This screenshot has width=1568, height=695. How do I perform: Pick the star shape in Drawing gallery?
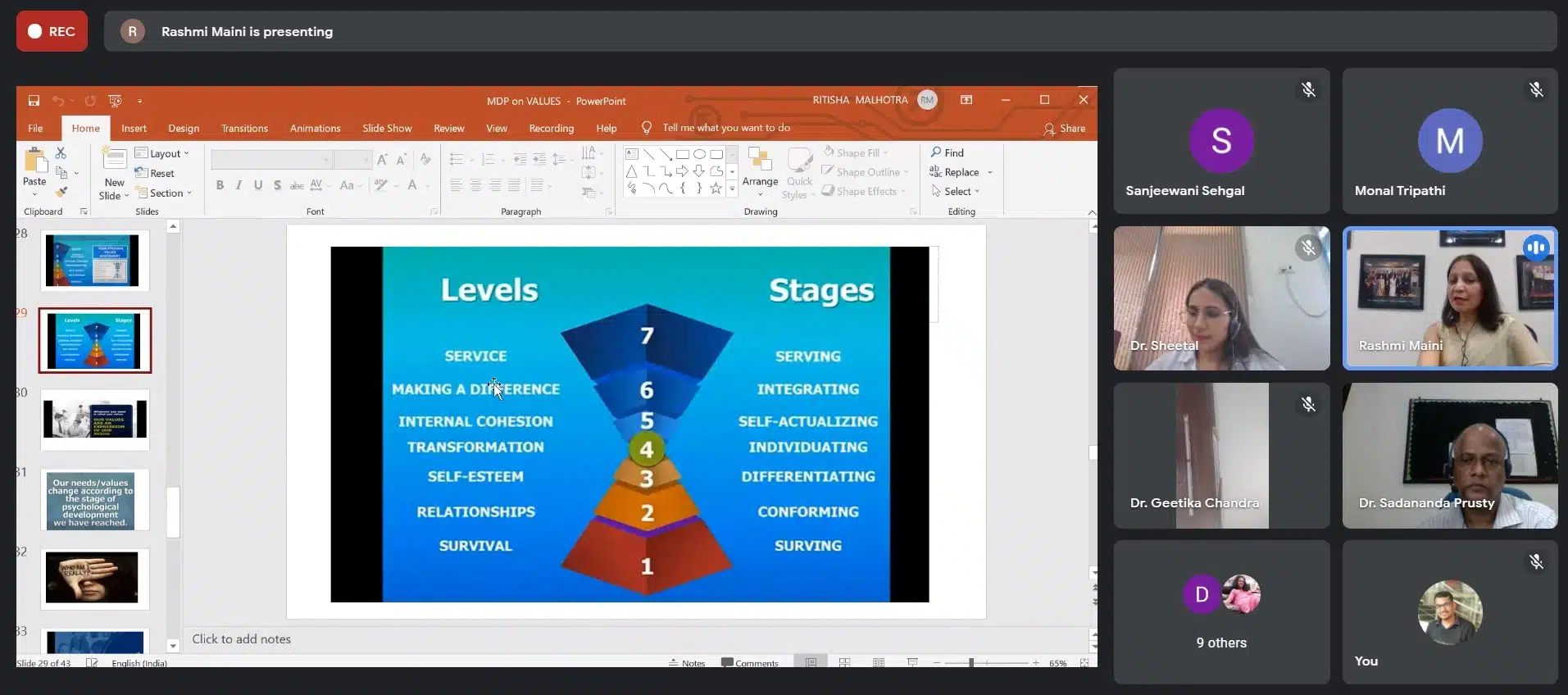[716, 189]
